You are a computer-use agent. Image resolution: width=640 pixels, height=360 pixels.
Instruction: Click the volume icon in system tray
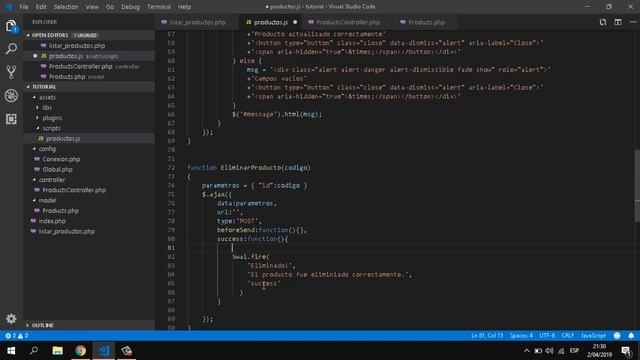point(549,351)
